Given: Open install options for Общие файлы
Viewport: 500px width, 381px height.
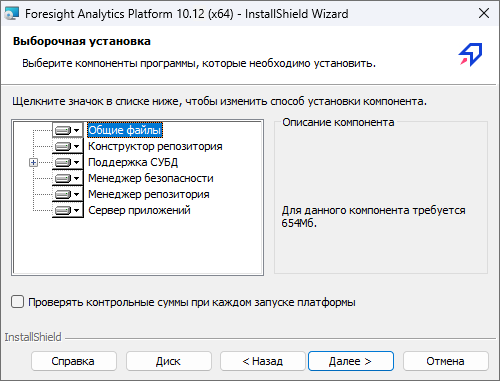Looking at the screenshot, I should (68, 130).
